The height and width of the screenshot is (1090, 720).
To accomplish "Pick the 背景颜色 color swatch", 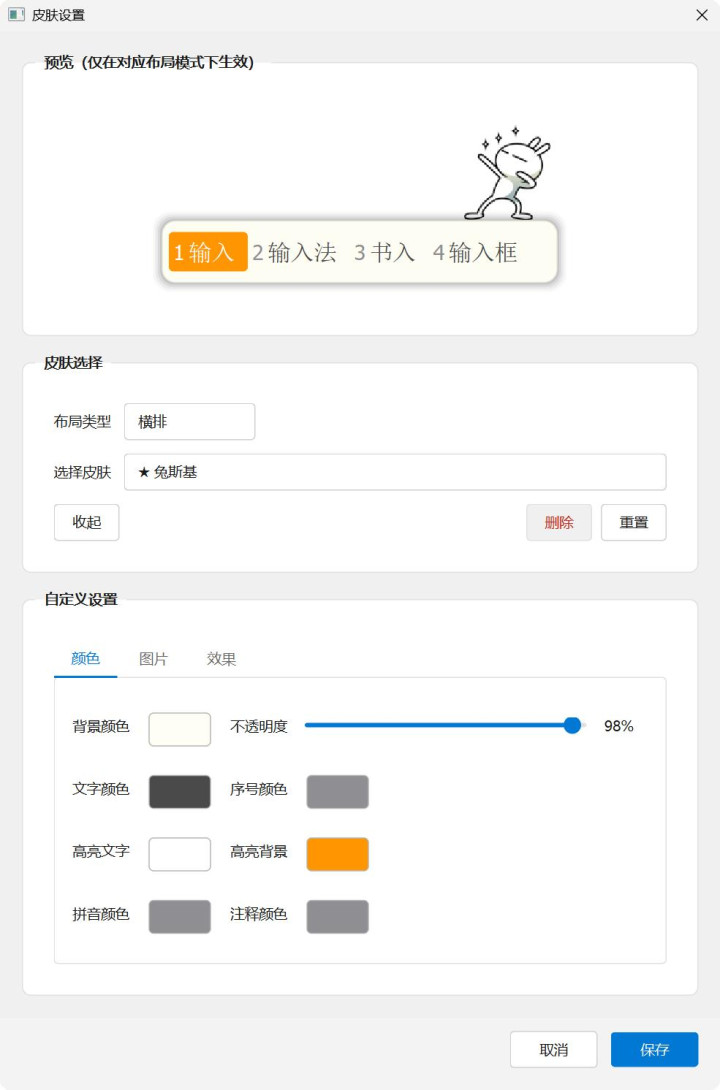I will (180, 729).
